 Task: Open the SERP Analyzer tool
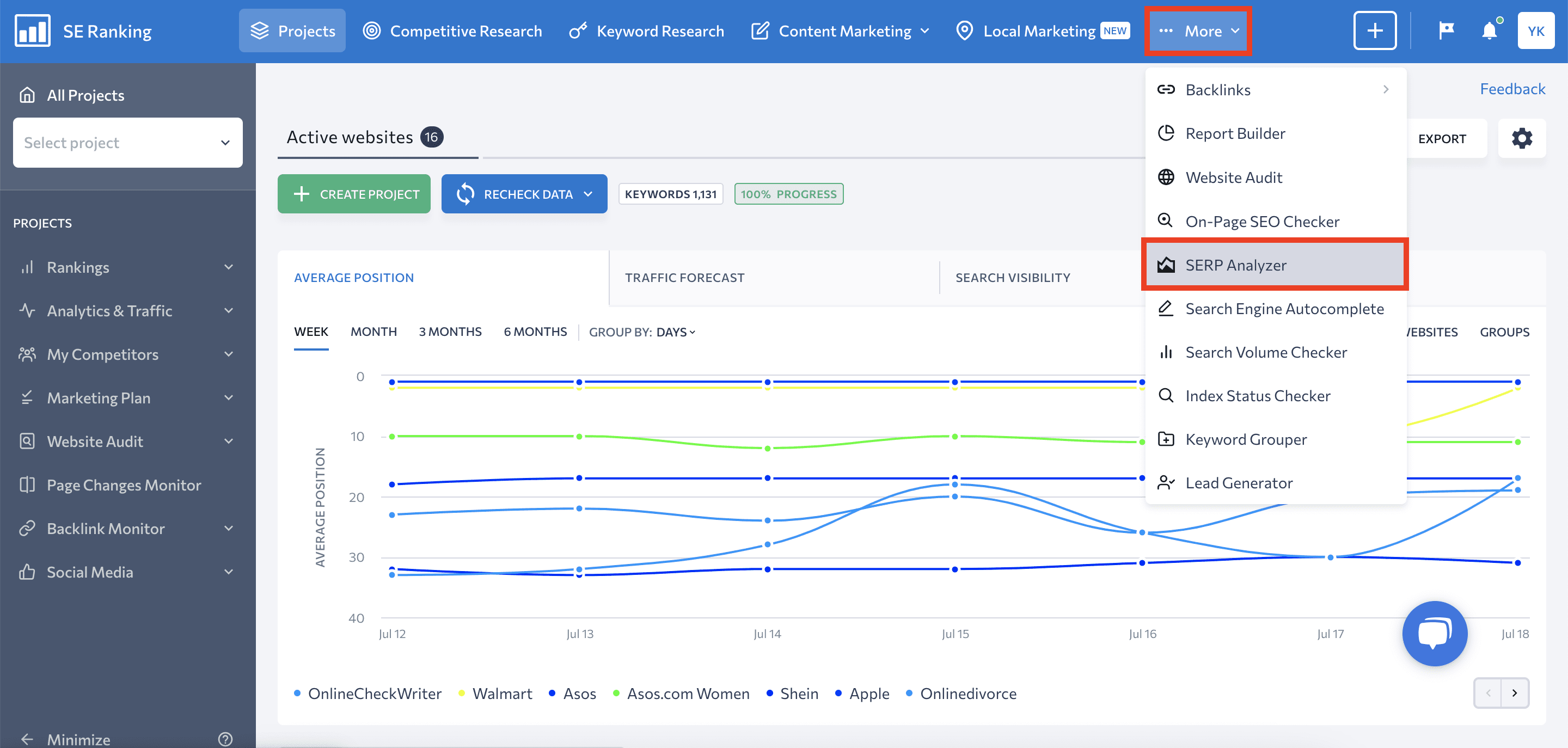coord(1237,264)
